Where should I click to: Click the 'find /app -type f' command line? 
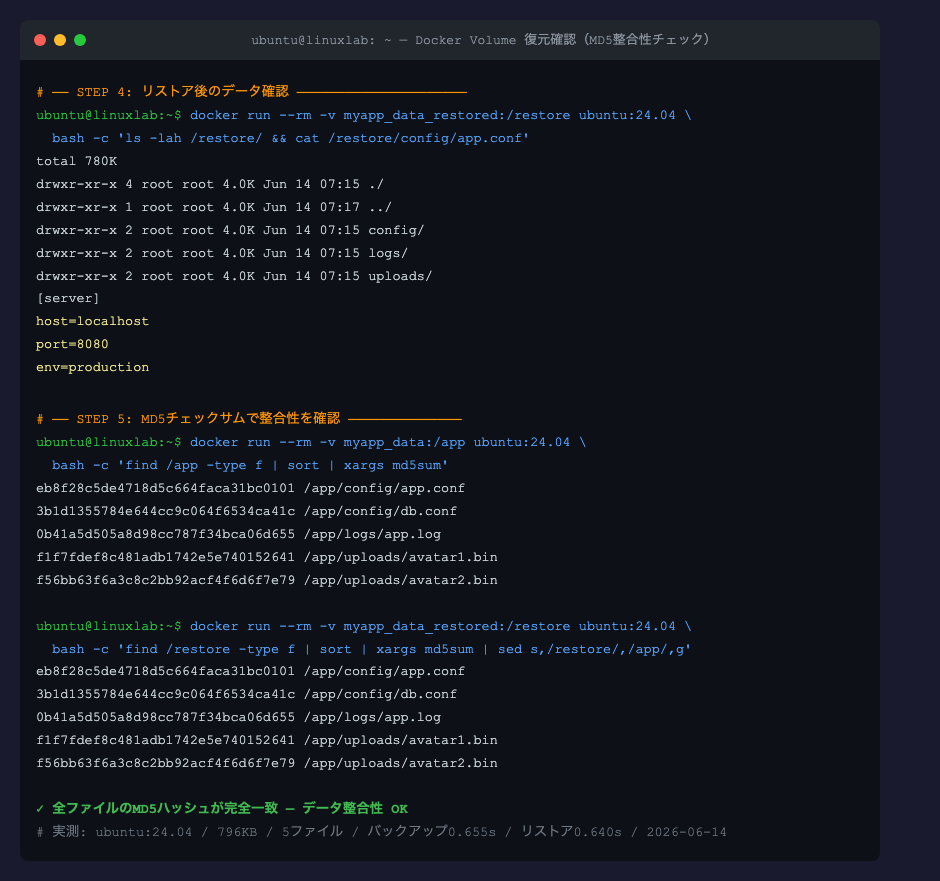[x=250, y=465]
